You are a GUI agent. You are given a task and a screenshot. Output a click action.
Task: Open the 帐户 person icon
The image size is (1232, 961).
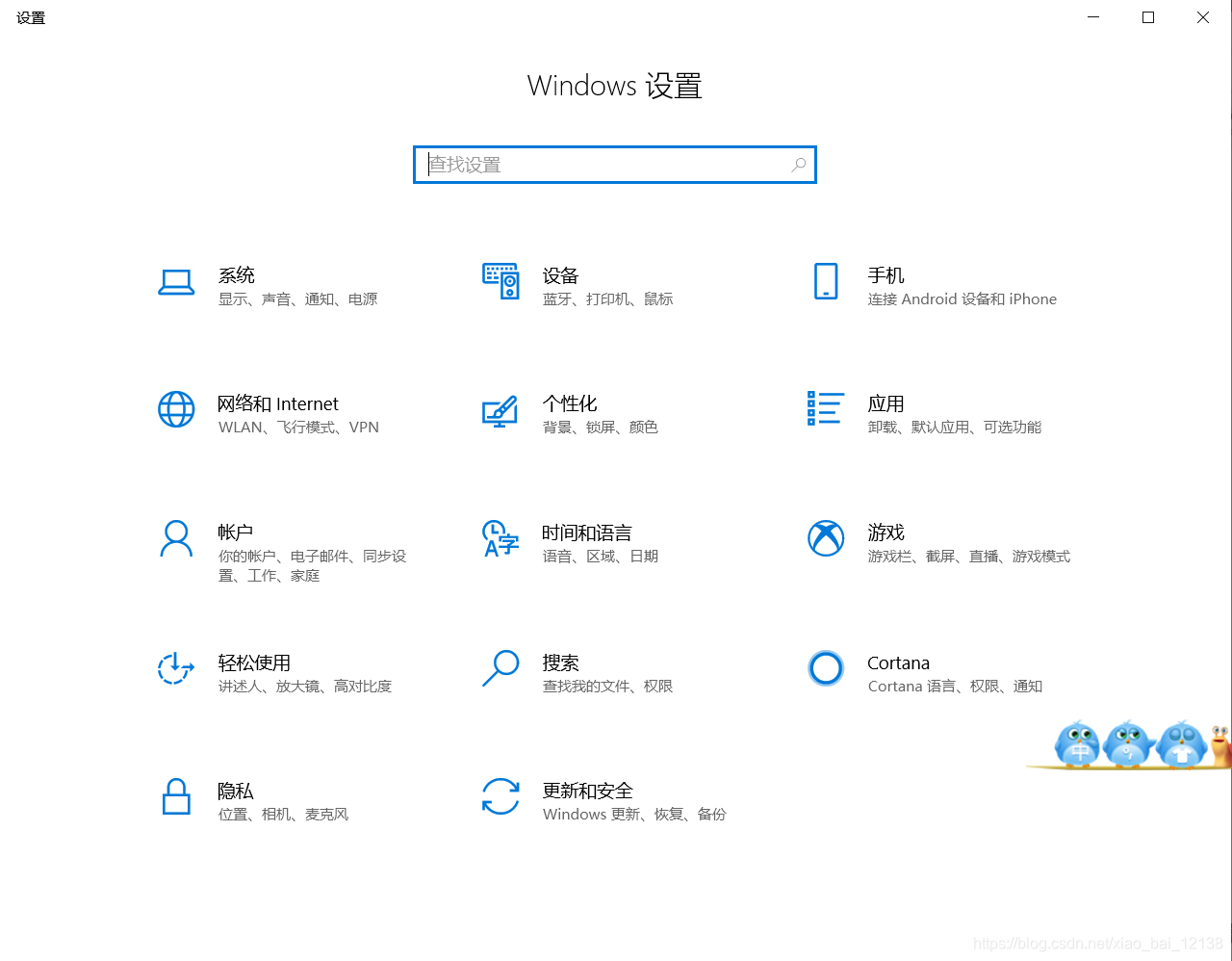click(x=176, y=538)
